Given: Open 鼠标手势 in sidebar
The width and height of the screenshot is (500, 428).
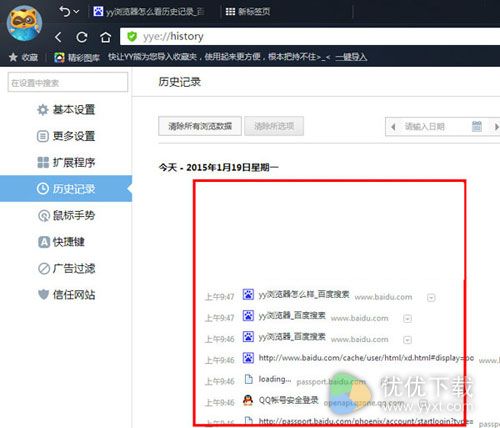Looking at the screenshot, I should pos(66,215).
